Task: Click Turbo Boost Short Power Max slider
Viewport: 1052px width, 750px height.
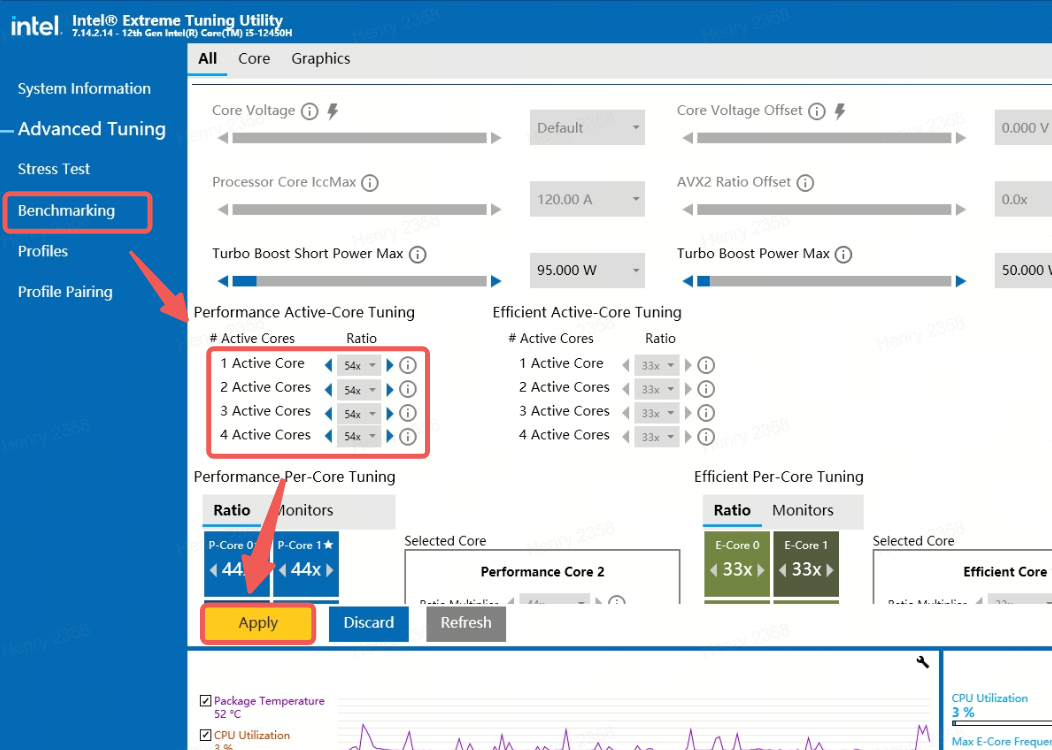Action: (x=359, y=281)
